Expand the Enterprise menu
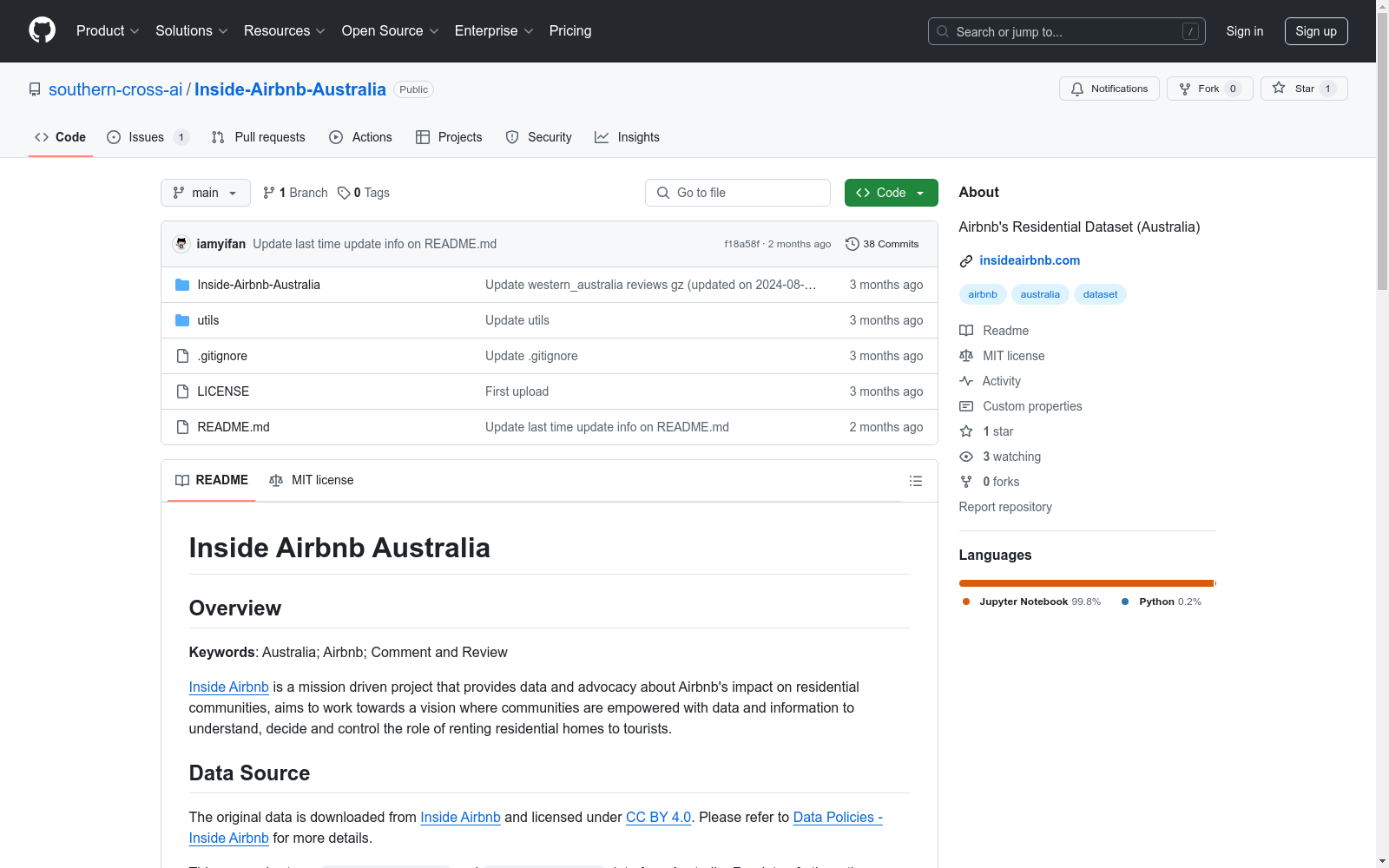This screenshot has height=868, width=1389. pos(494,30)
